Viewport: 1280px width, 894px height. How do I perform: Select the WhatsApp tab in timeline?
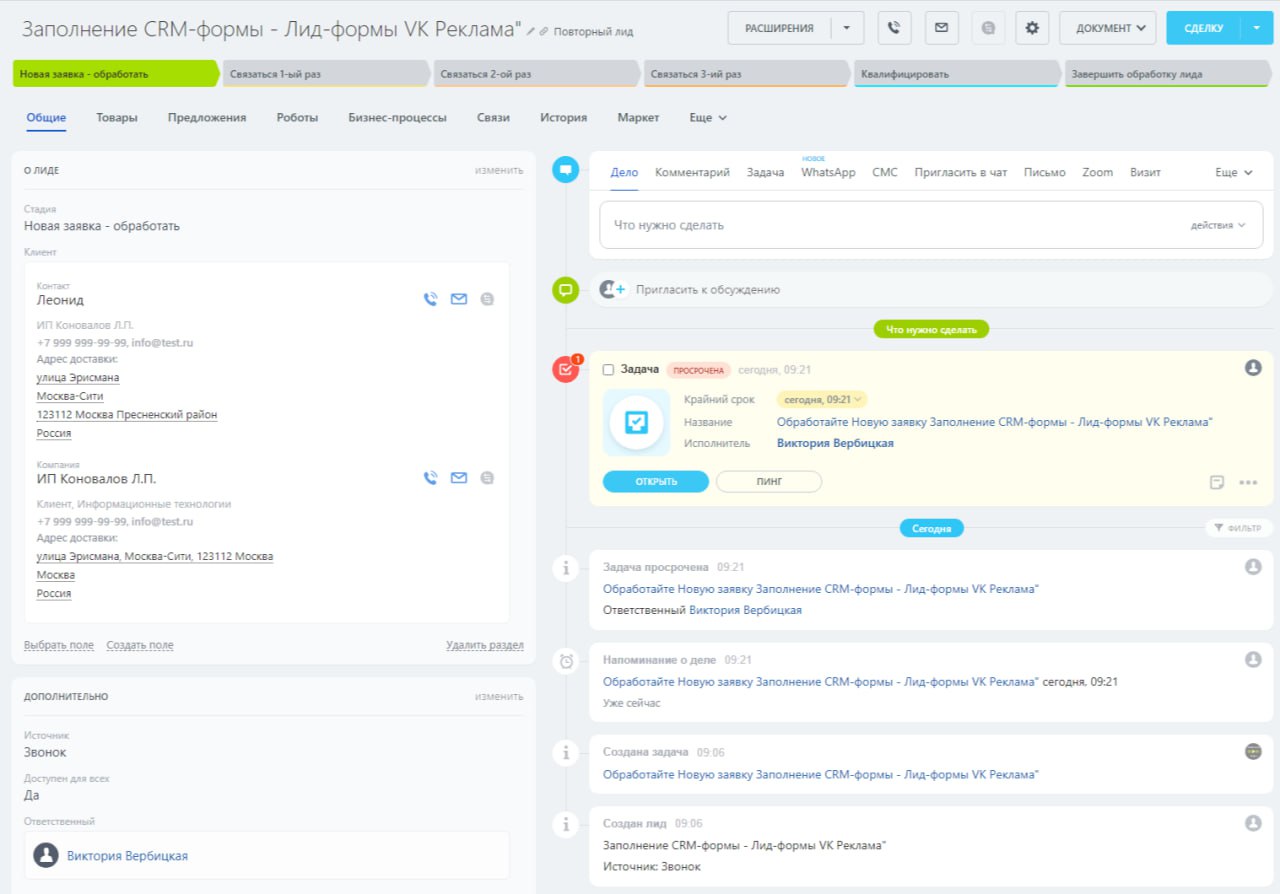(828, 173)
